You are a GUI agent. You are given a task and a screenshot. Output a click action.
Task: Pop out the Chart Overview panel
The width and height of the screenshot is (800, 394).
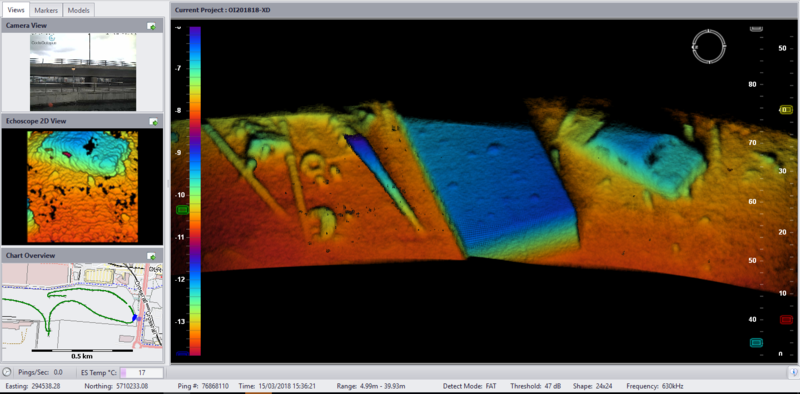pyautogui.click(x=152, y=256)
